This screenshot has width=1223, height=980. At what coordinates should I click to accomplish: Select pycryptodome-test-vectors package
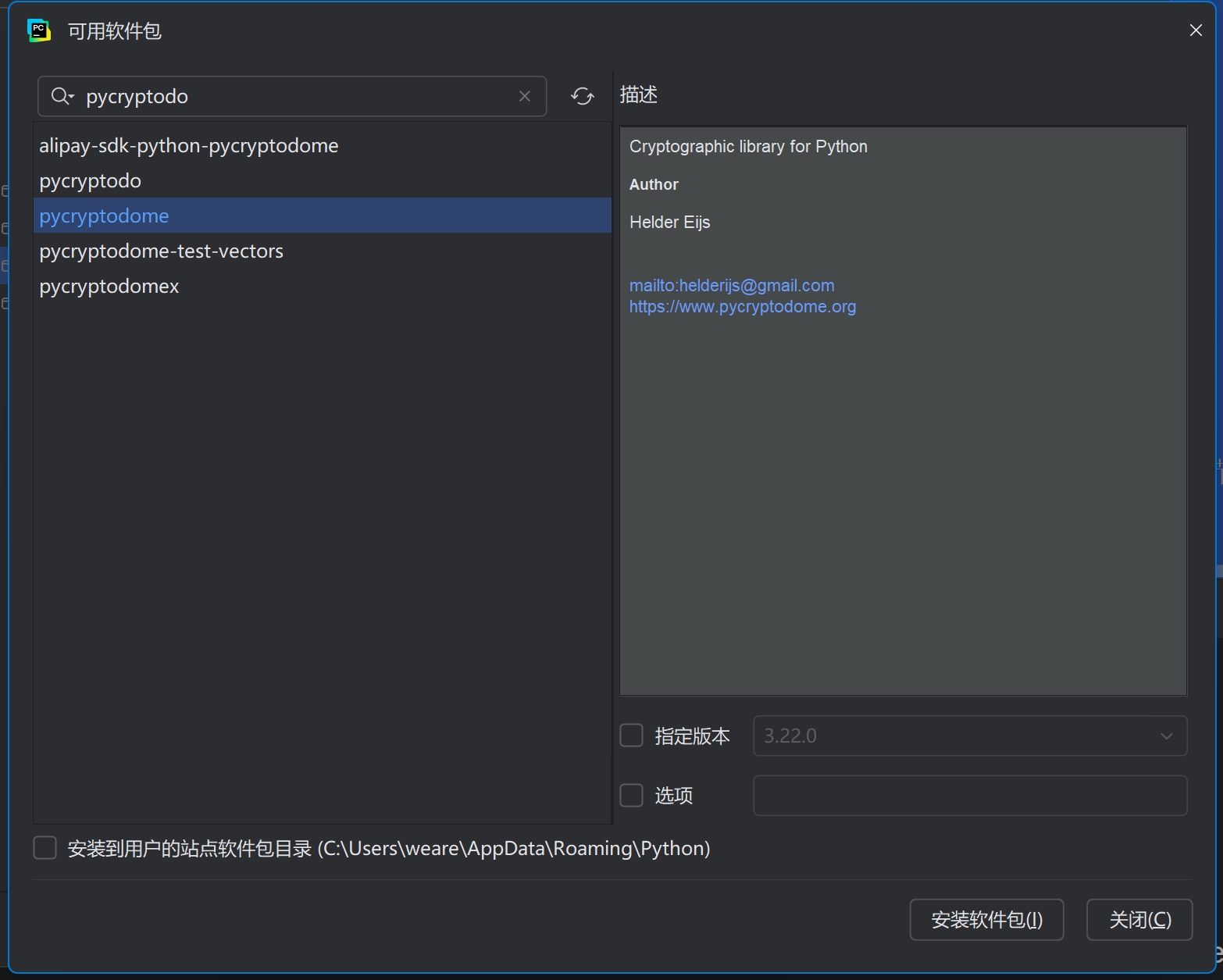click(x=322, y=251)
